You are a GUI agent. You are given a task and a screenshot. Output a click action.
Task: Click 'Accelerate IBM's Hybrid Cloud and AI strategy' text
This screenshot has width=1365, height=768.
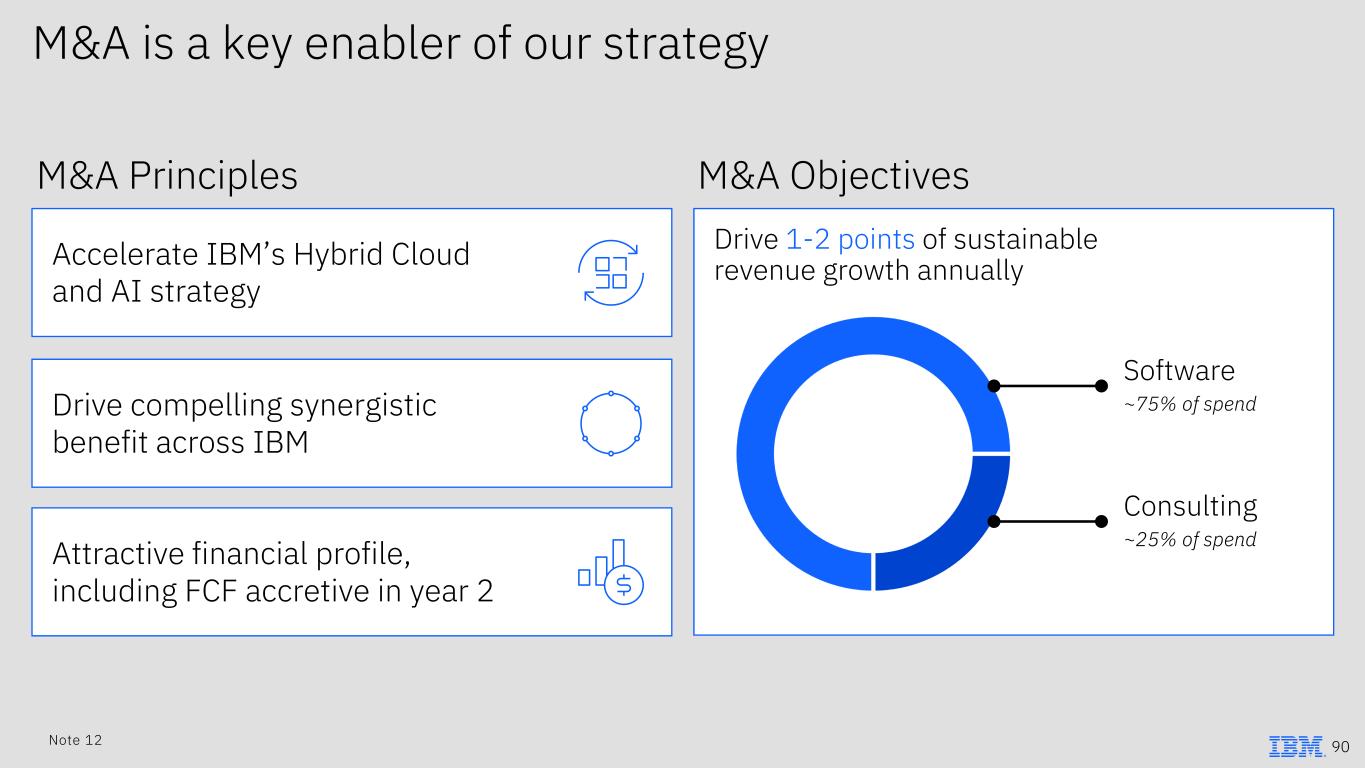(260, 272)
